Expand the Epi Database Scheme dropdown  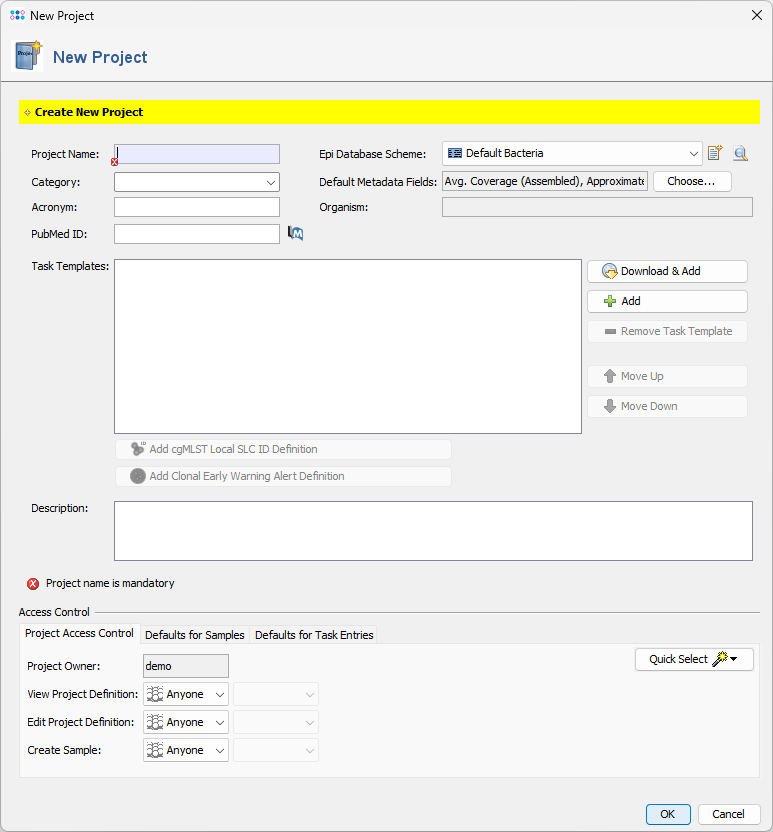(x=693, y=153)
